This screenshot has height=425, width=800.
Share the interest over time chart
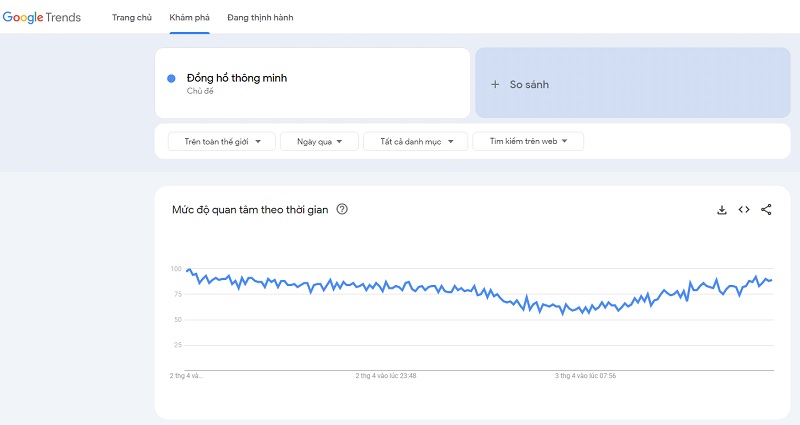click(x=766, y=210)
